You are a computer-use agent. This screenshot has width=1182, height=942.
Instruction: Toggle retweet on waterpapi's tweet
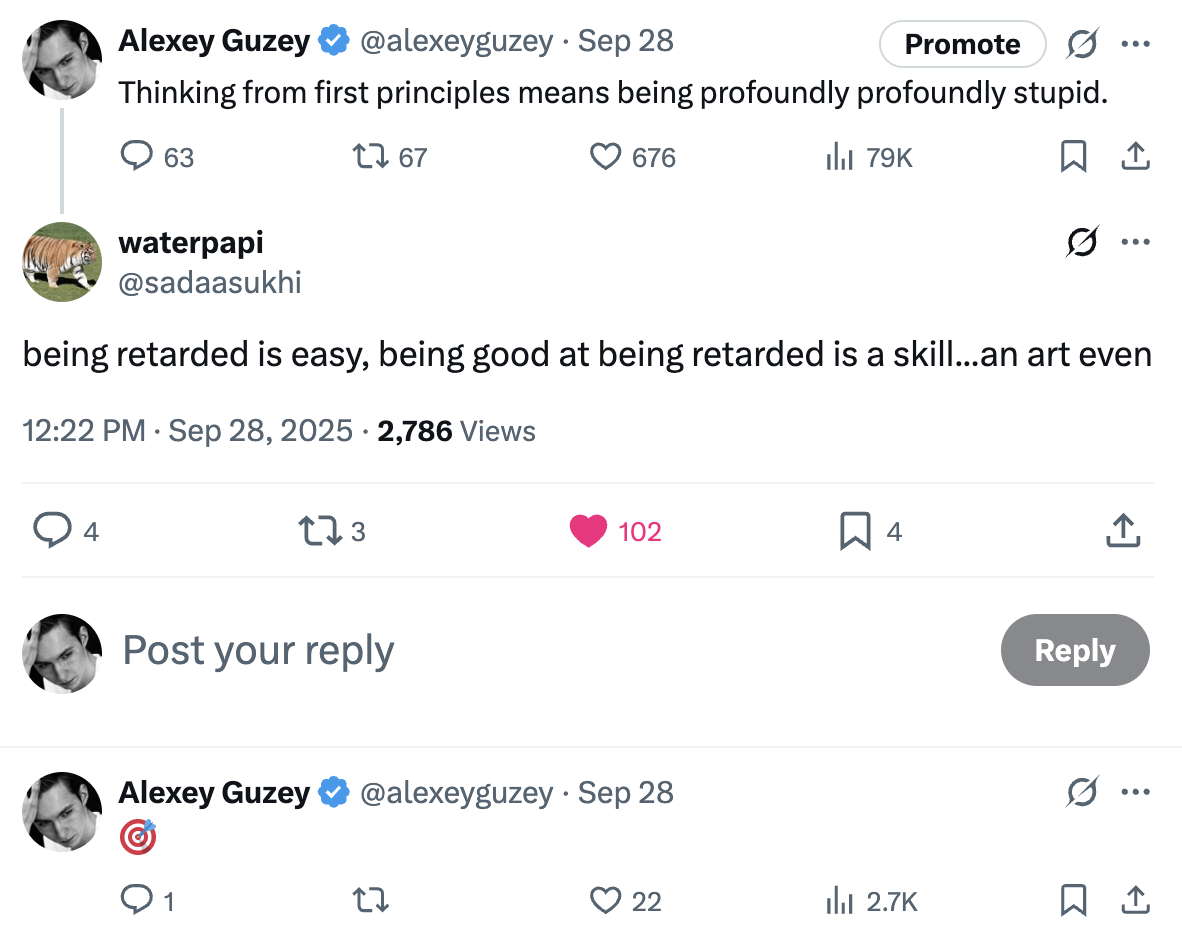pyautogui.click(x=318, y=531)
